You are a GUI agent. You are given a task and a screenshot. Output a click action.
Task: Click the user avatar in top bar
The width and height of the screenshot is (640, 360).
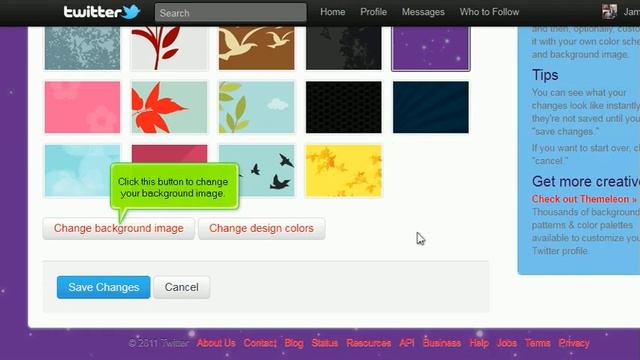point(609,12)
